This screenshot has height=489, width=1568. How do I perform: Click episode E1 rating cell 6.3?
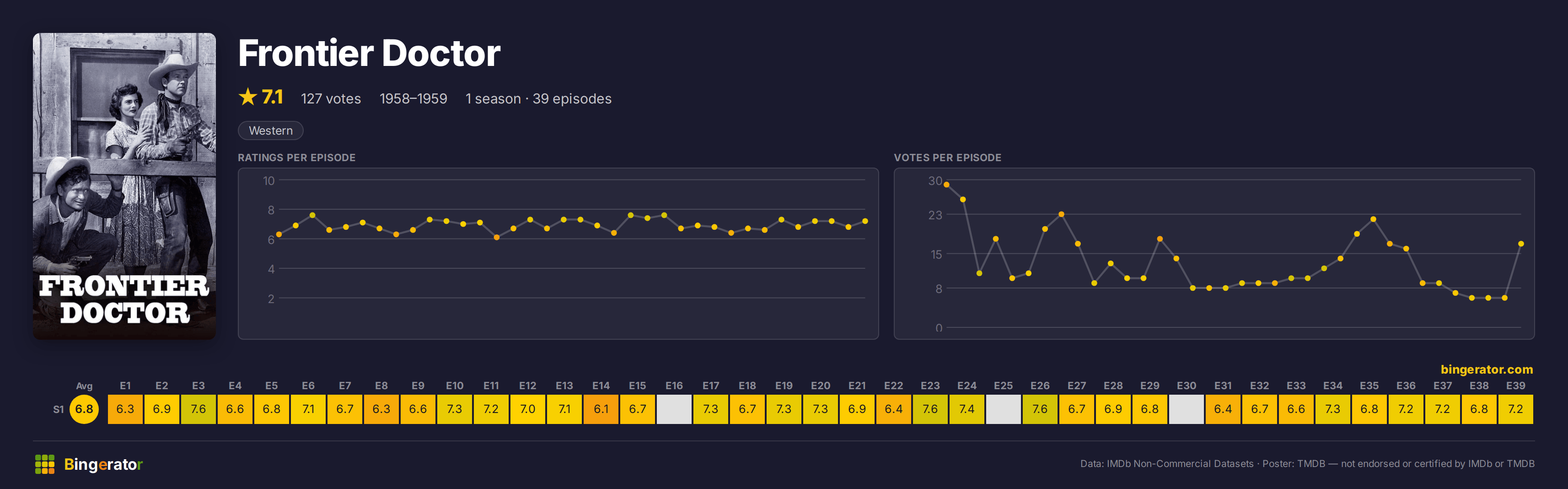[x=125, y=408]
